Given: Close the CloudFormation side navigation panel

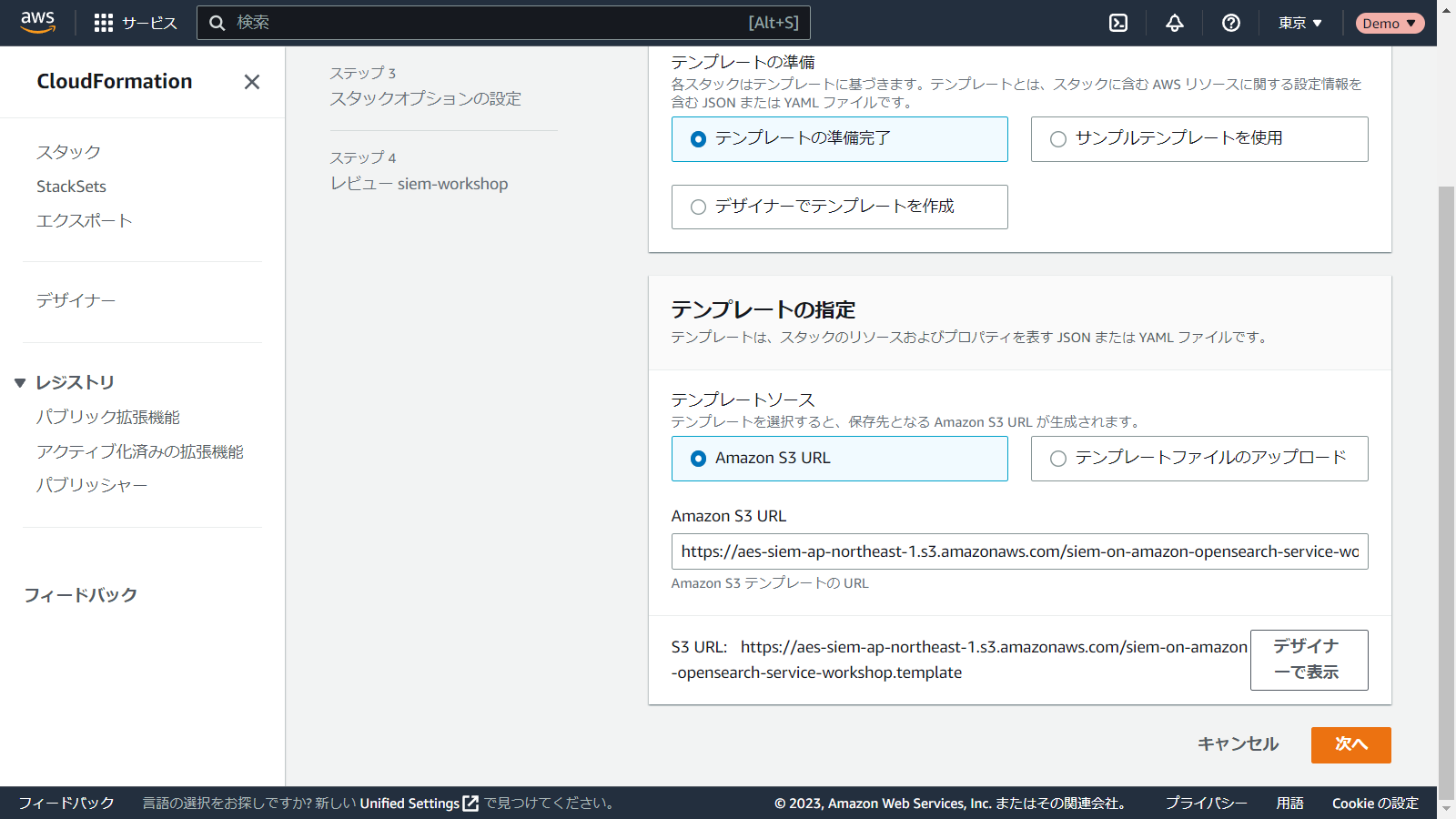Looking at the screenshot, I should click(x=252, y=82).
